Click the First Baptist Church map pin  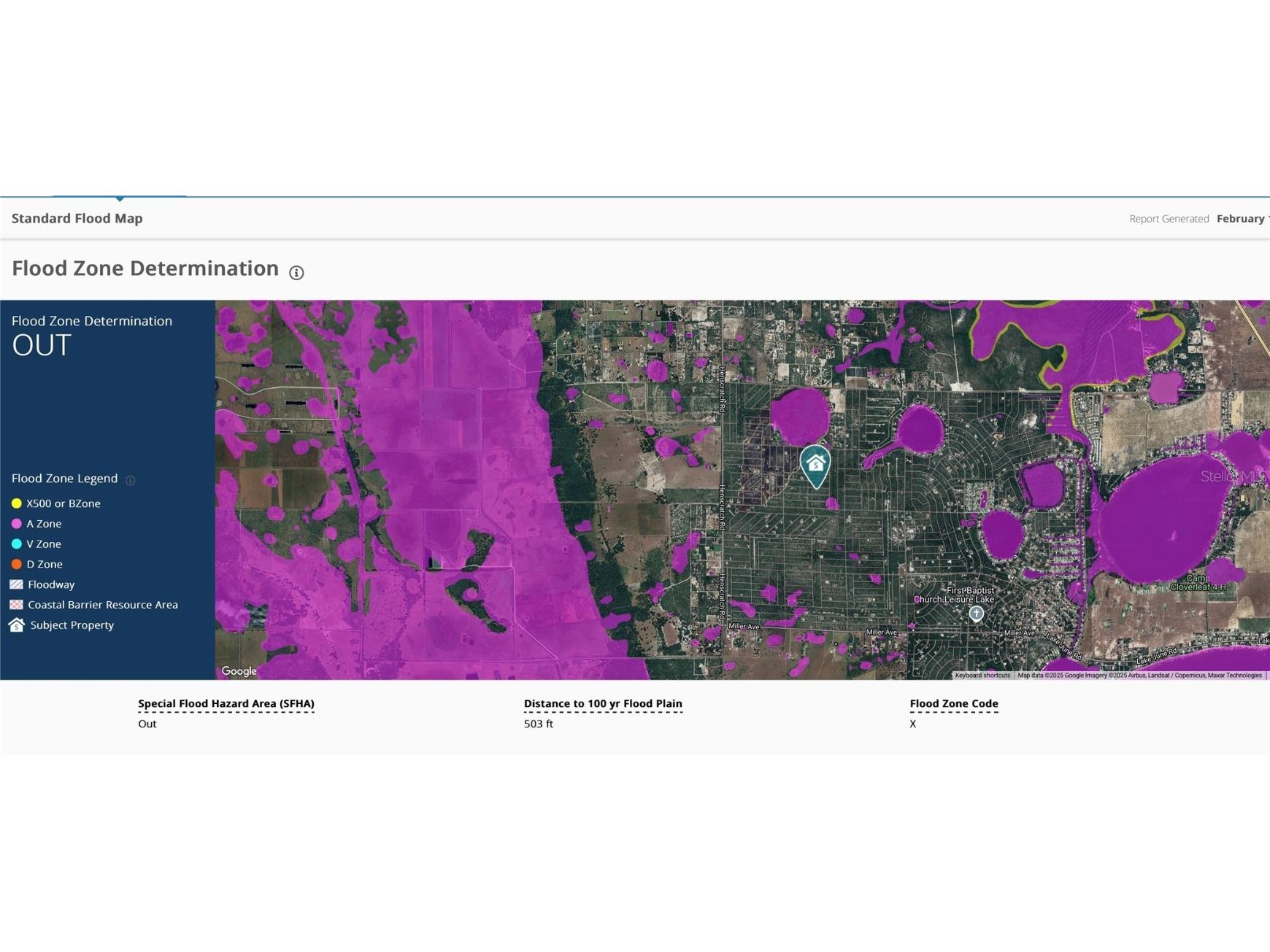pos(976,614)
